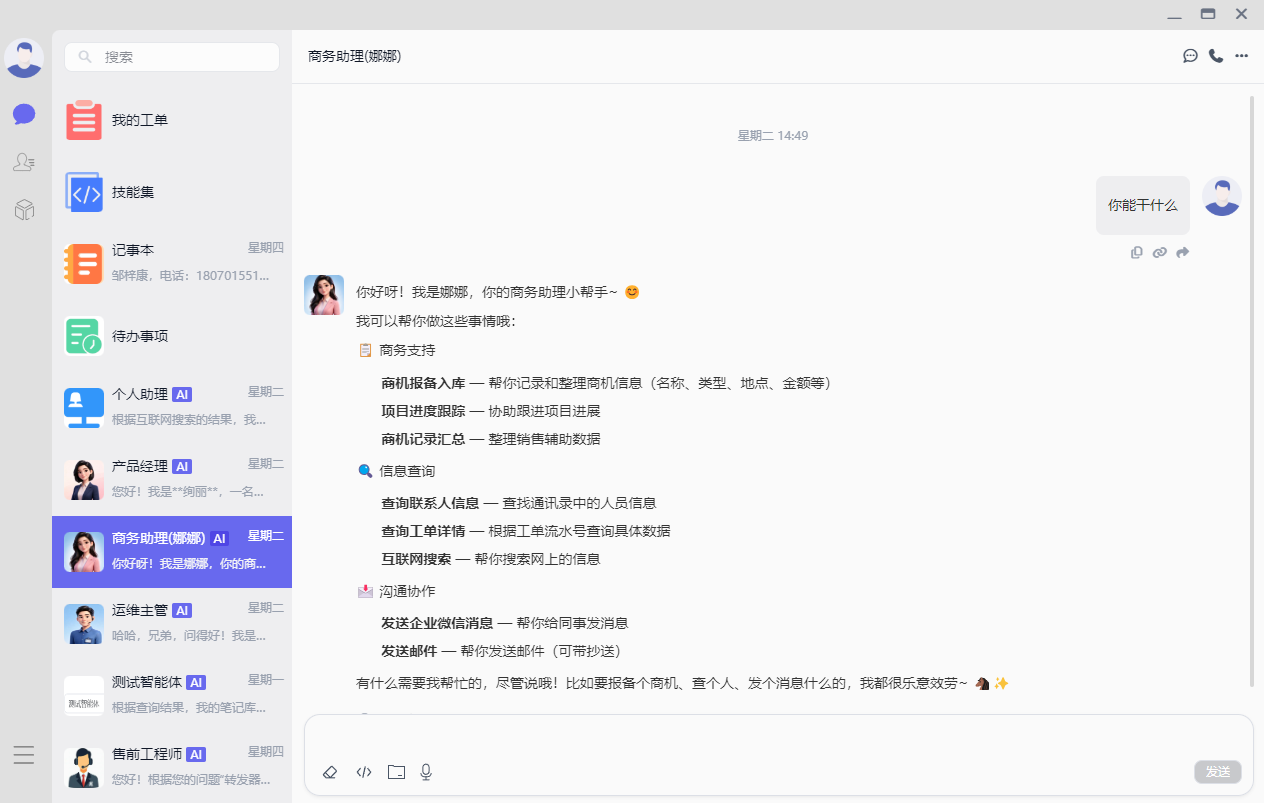The width and height of the screenshot is (1264, 803).
Task: Click the folder file icon in input toolbar
Action: tap(396, 772)
